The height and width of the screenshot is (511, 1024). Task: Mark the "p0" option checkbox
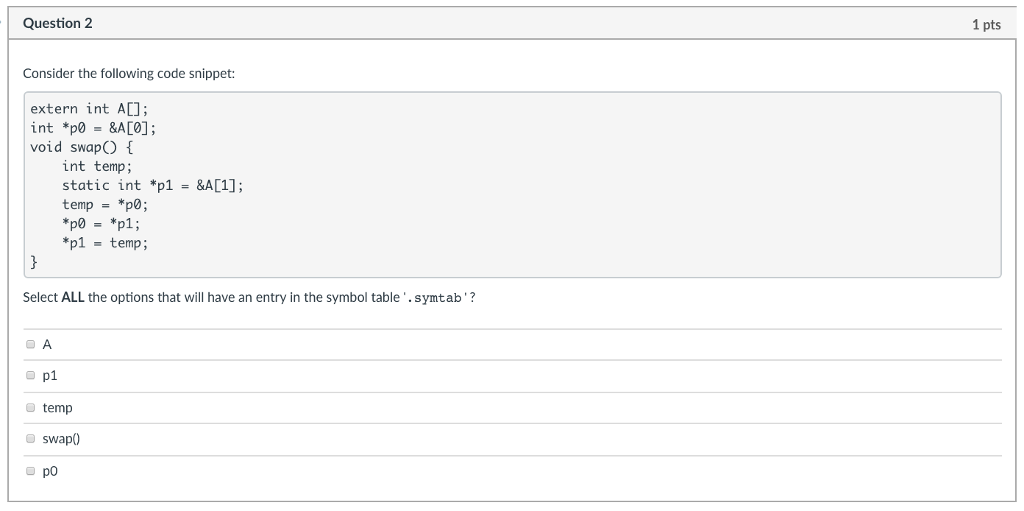[x=32, y=470]
